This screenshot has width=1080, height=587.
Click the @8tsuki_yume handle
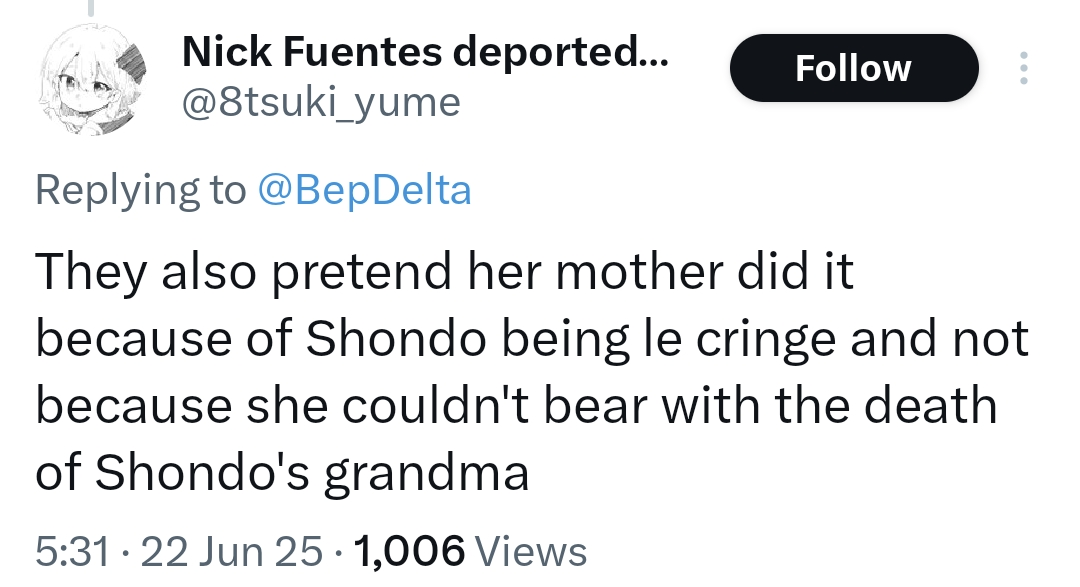point(321,102)
